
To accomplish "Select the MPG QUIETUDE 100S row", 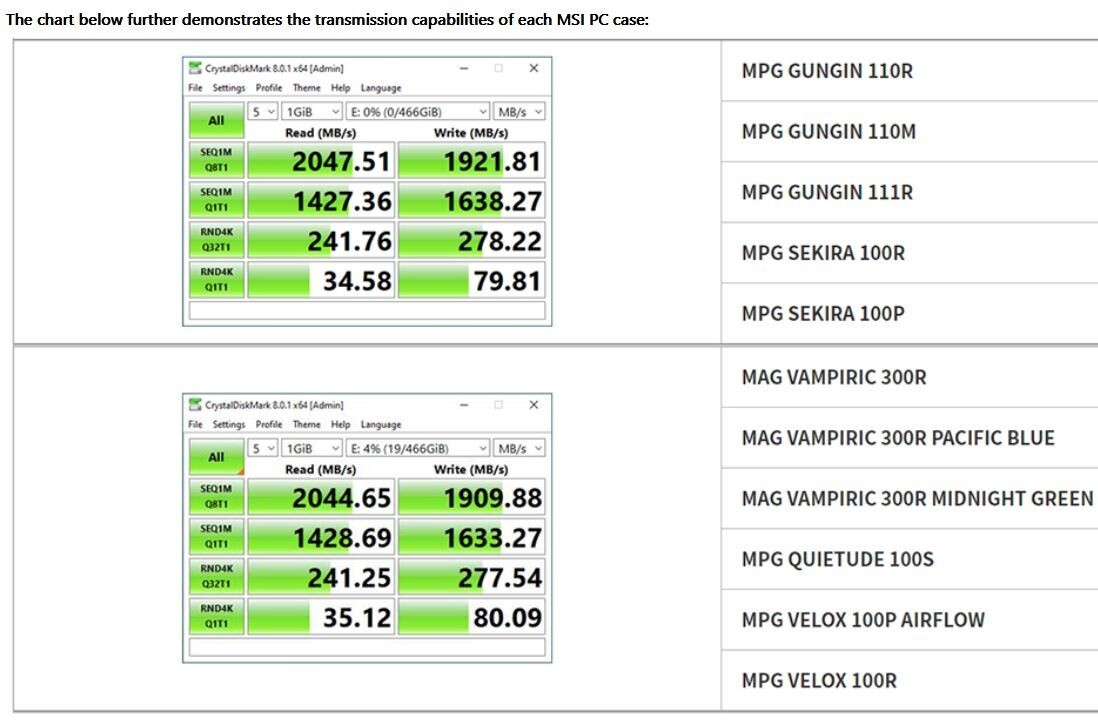I will pos(910,560).
